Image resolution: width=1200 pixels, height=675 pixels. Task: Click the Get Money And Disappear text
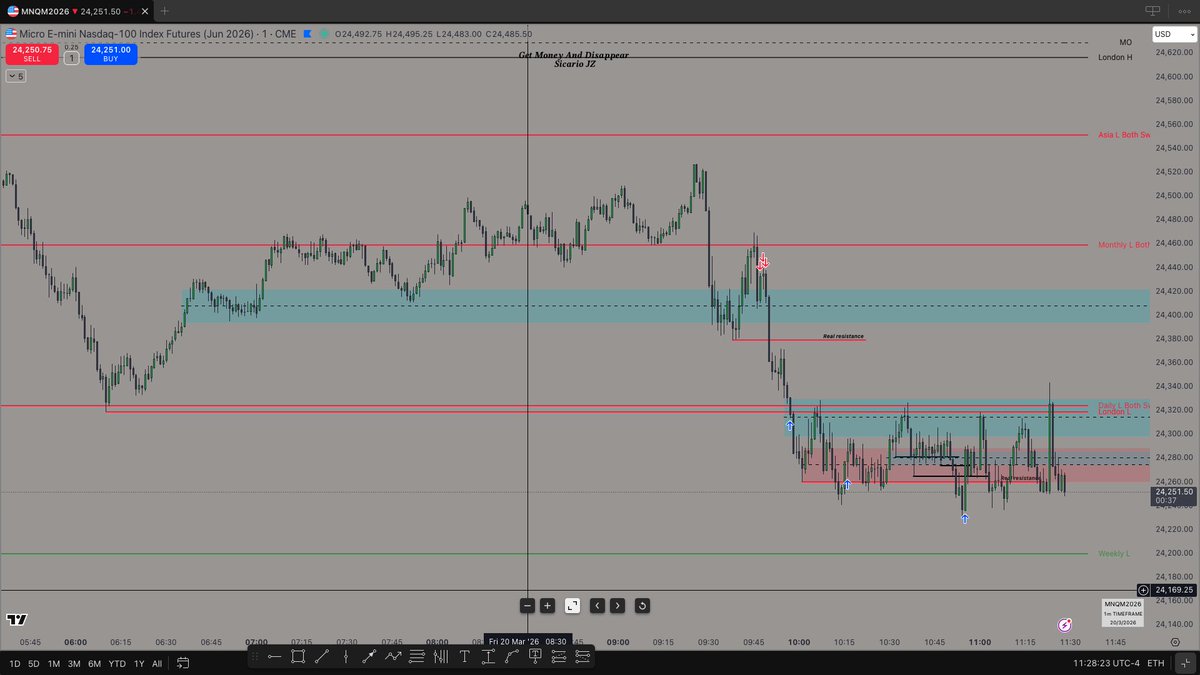click(x=573, y=55)
